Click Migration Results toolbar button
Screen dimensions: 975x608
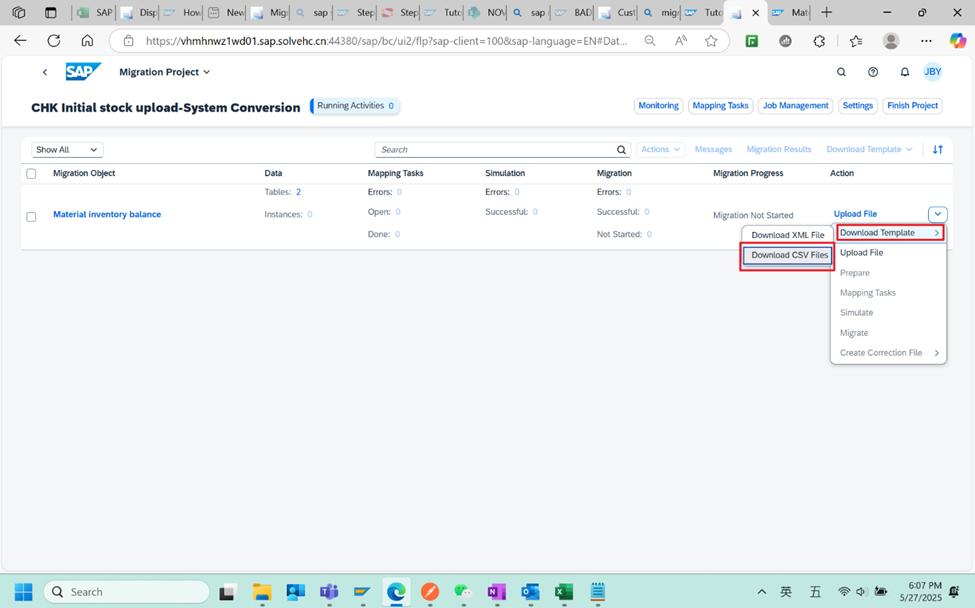(779, 149)
